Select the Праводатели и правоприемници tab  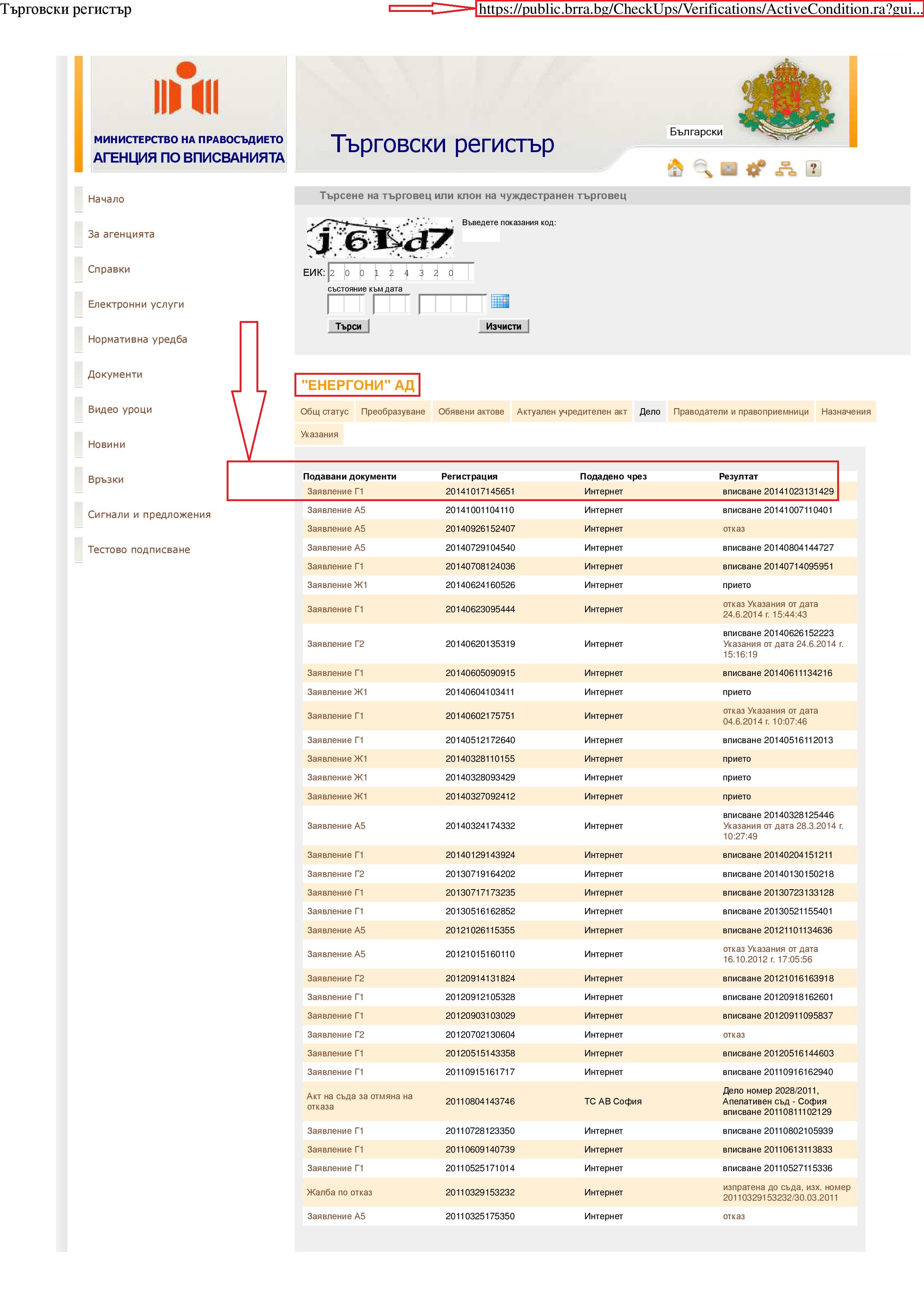point(741,412)
